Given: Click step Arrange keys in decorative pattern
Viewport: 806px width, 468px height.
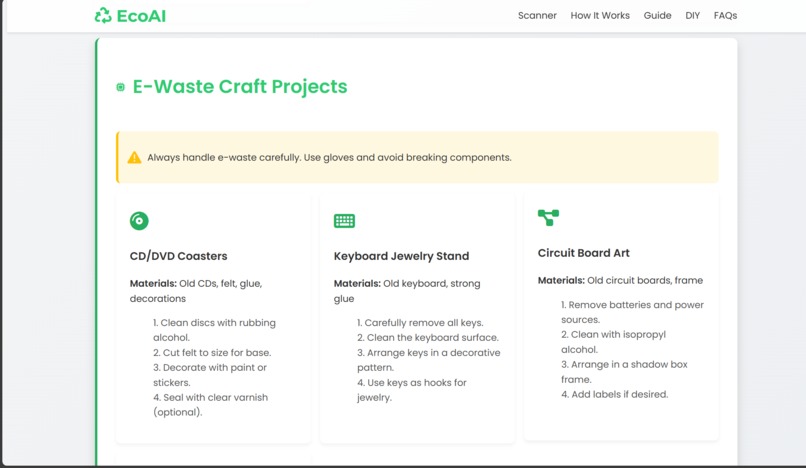Looking at the screenshot, I should pos(429,360).
